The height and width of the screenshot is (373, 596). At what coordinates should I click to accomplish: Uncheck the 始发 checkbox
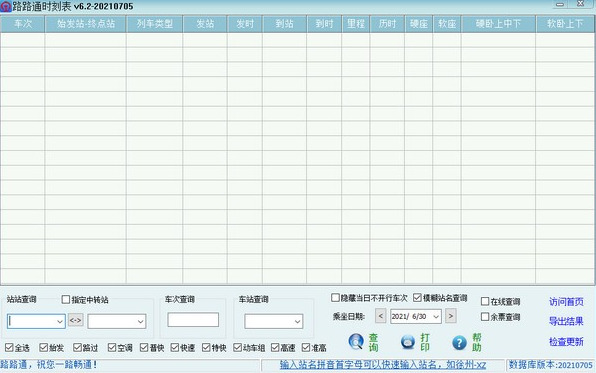click(x=43, y=347)
